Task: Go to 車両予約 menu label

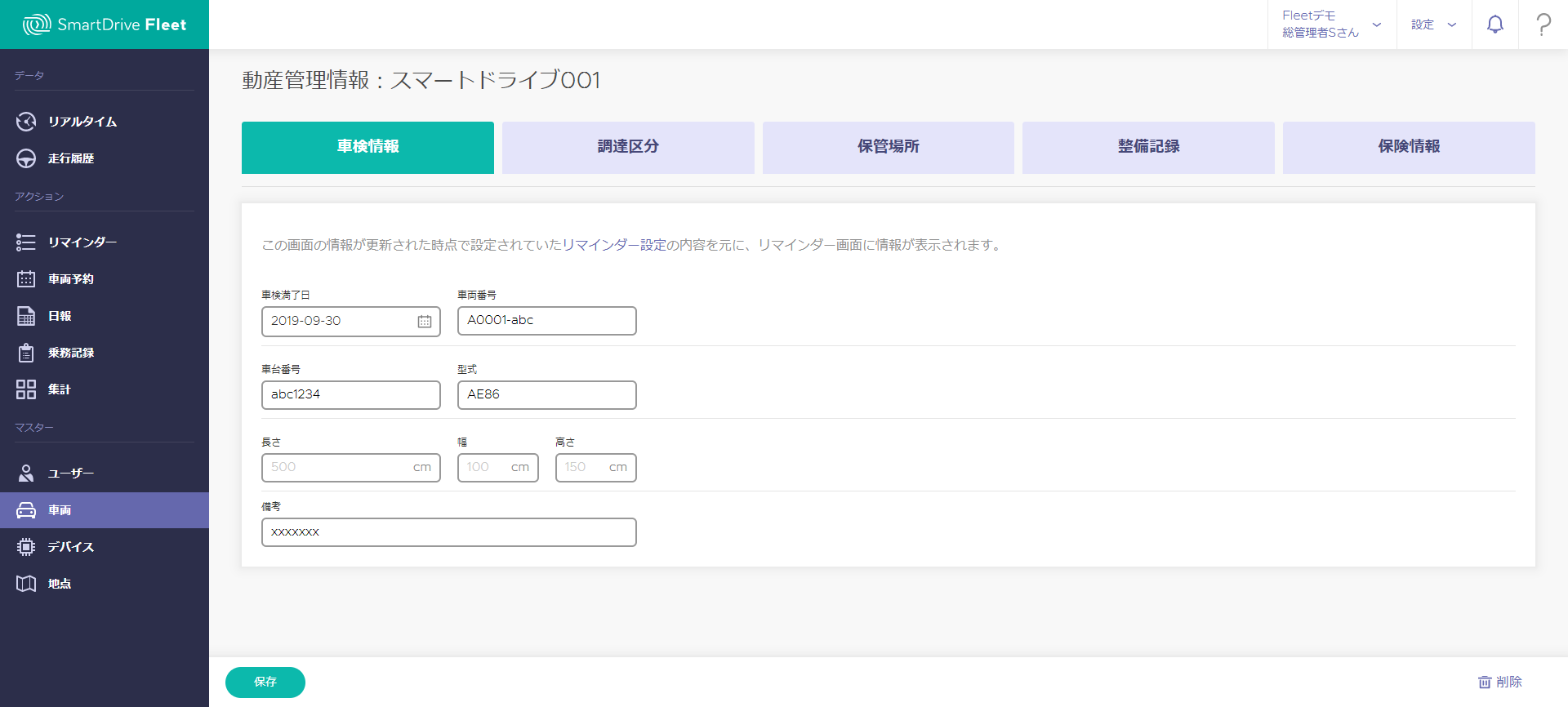Action: tap(71, 279)
